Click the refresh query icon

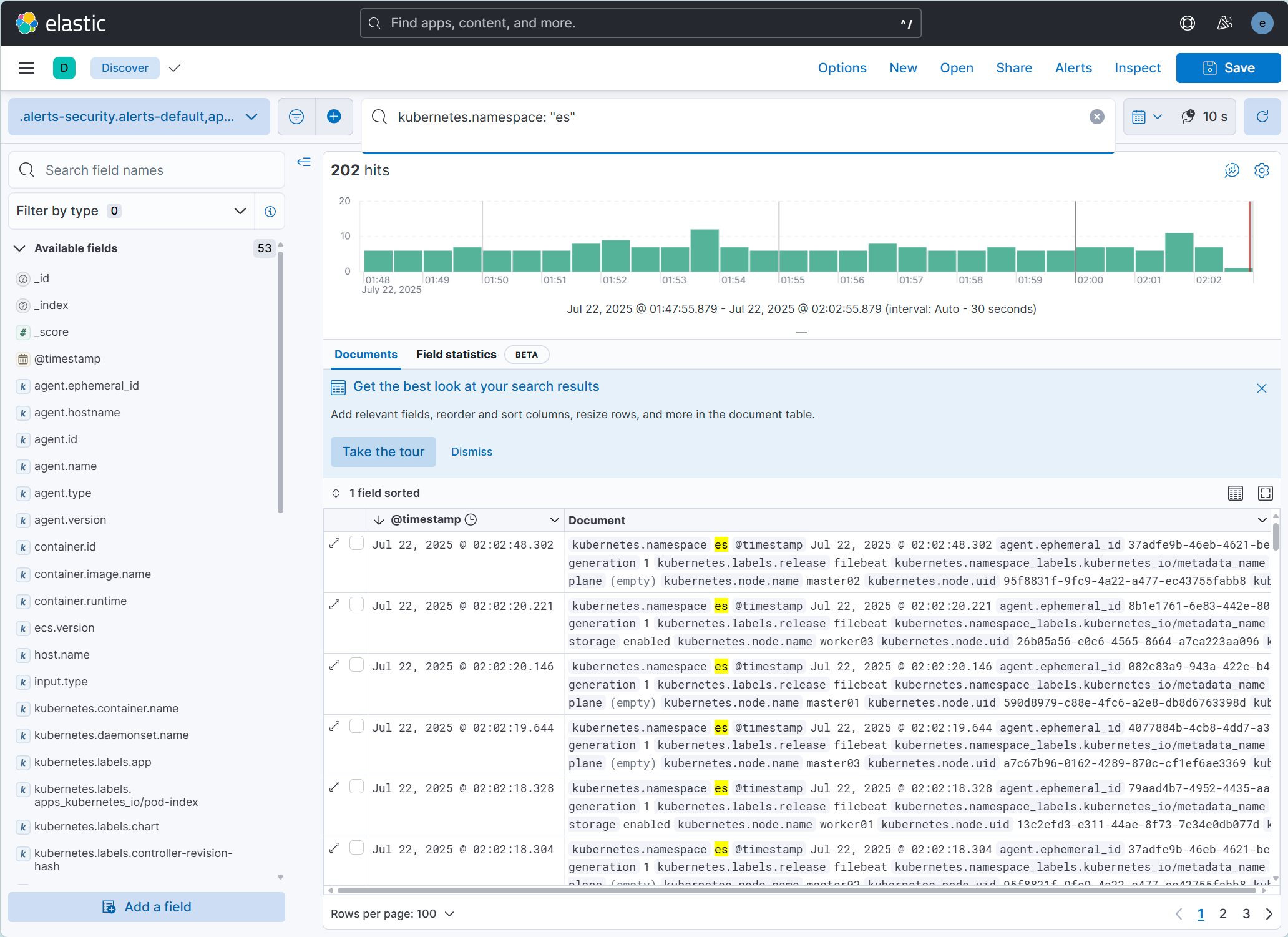(1262, 117)
